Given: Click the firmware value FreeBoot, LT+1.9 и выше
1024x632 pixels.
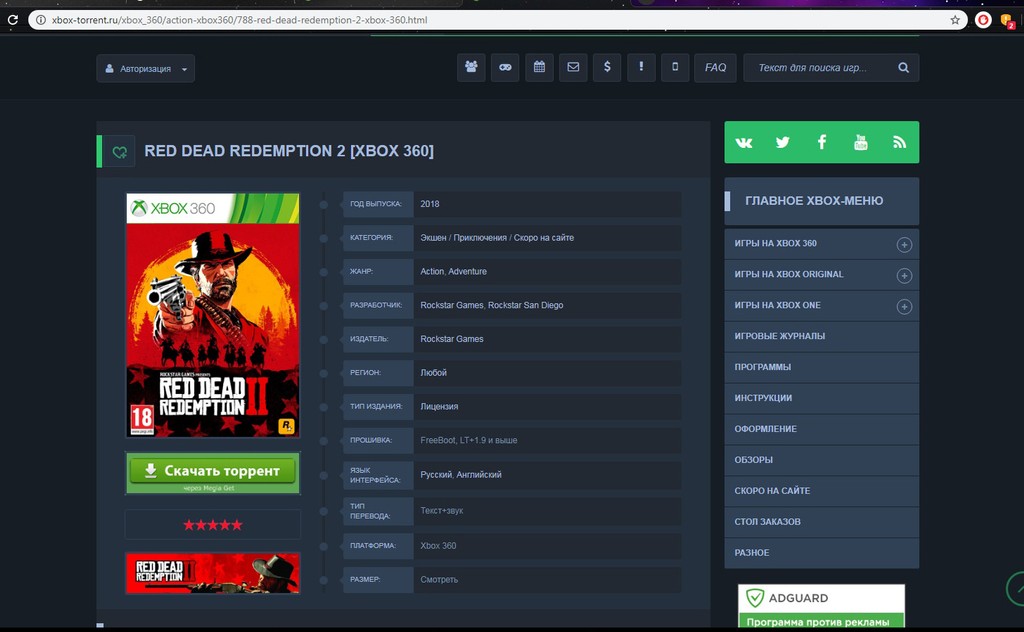Looking at the screenshot, I should click(469, 440).
